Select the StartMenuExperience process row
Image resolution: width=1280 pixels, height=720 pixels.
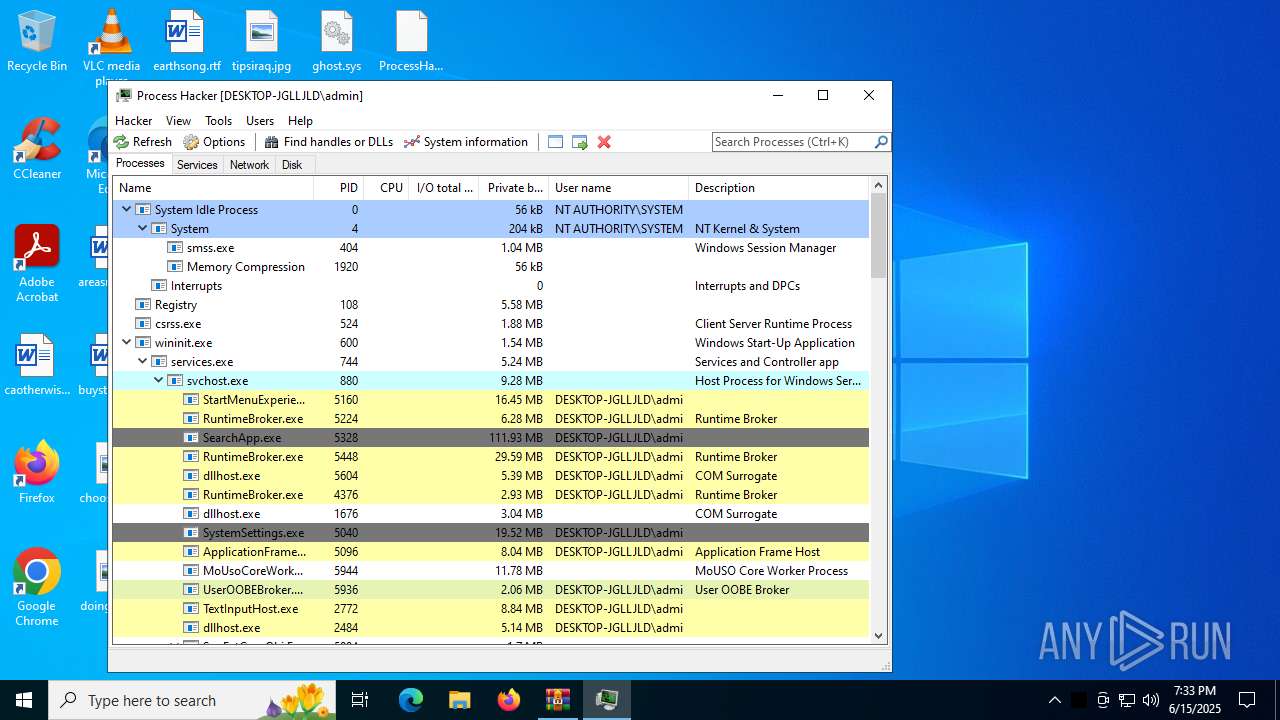(491, 400)
